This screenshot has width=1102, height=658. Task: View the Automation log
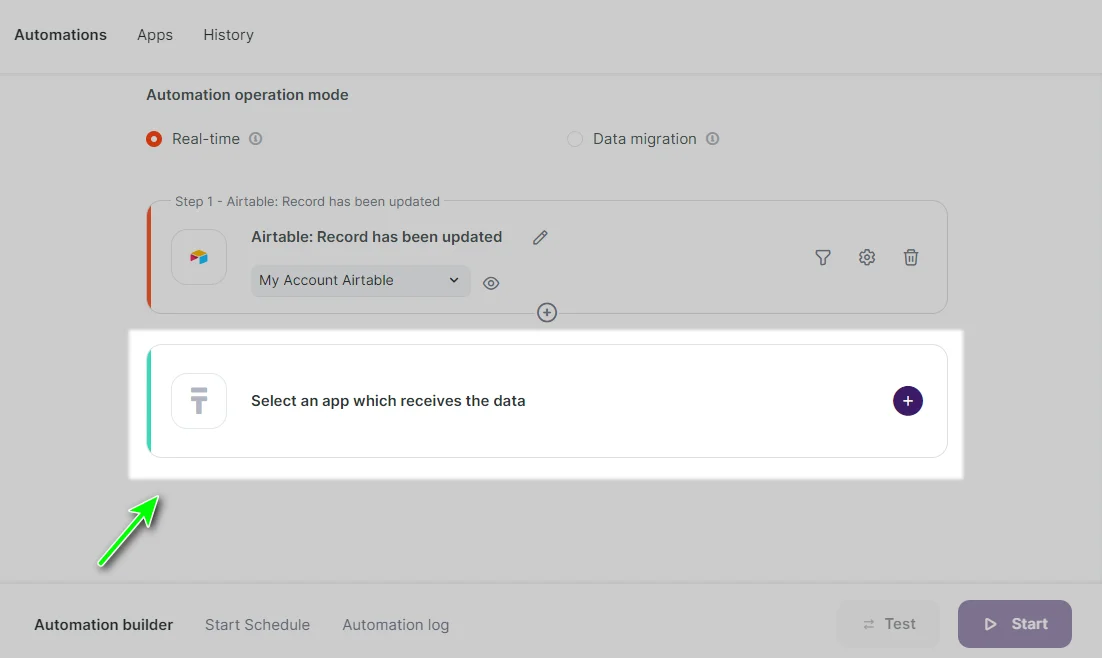point(395,624)
